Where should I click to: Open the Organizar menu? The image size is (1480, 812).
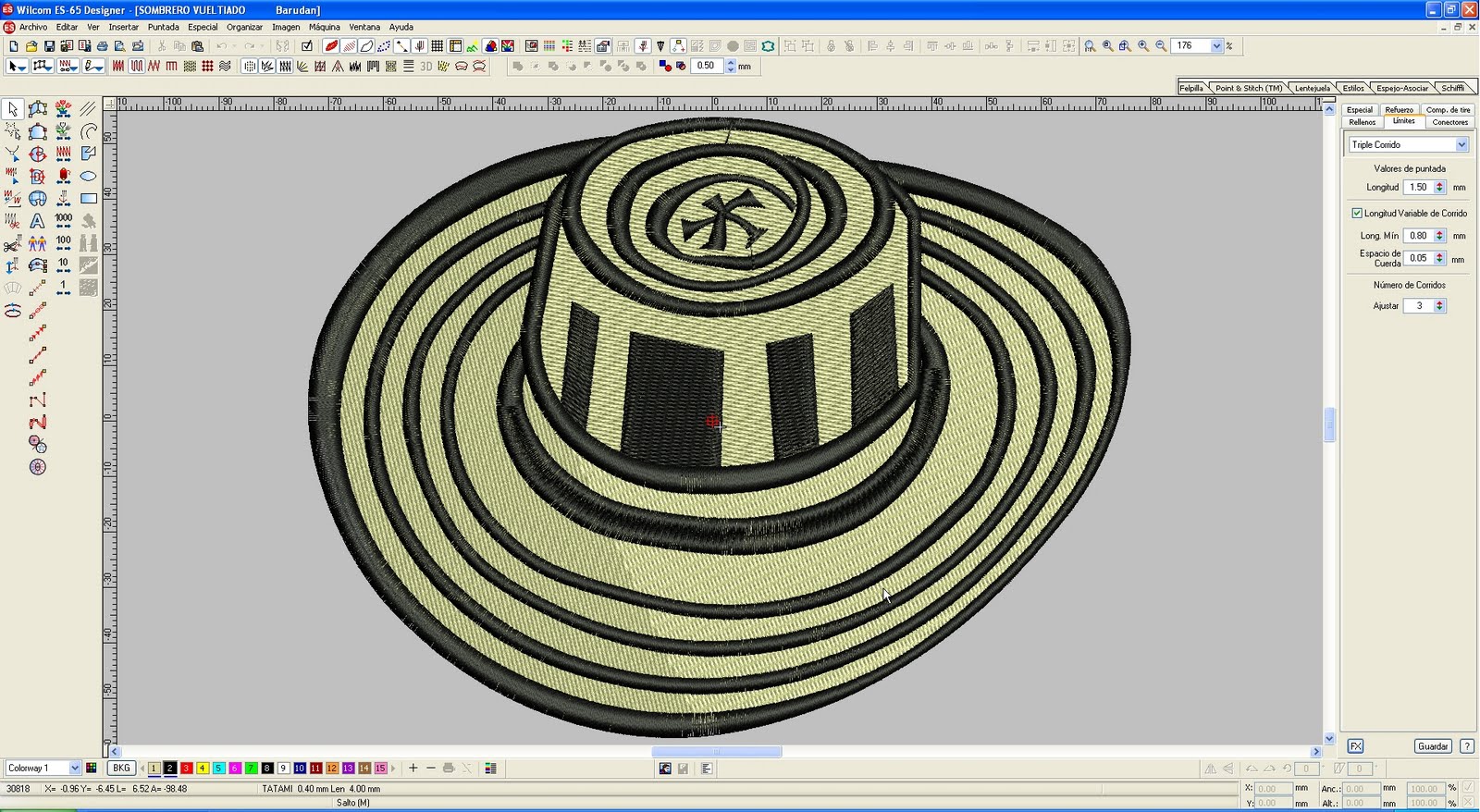[x=245, y=27]
